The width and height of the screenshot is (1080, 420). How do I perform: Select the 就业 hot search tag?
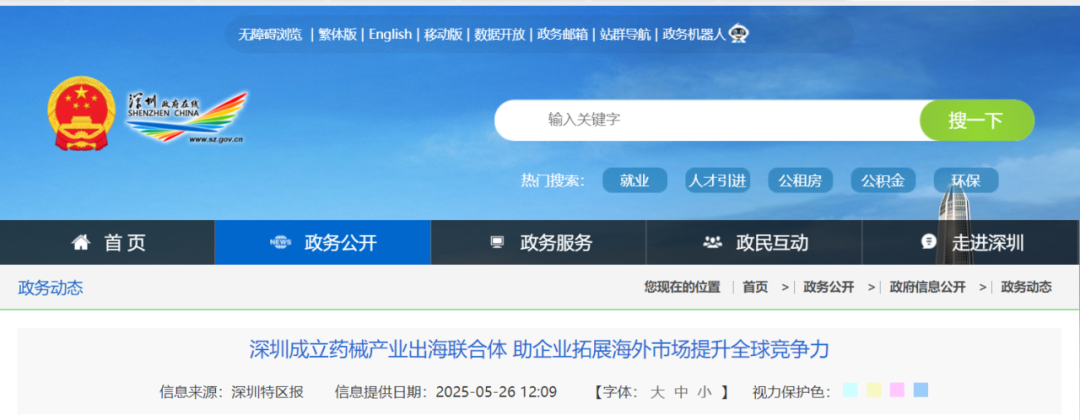(x=634, y=181)
